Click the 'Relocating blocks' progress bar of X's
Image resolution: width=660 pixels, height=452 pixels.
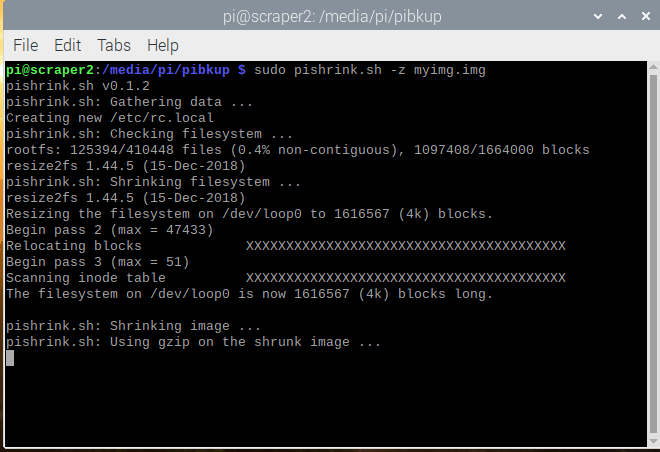pos(406,246)
